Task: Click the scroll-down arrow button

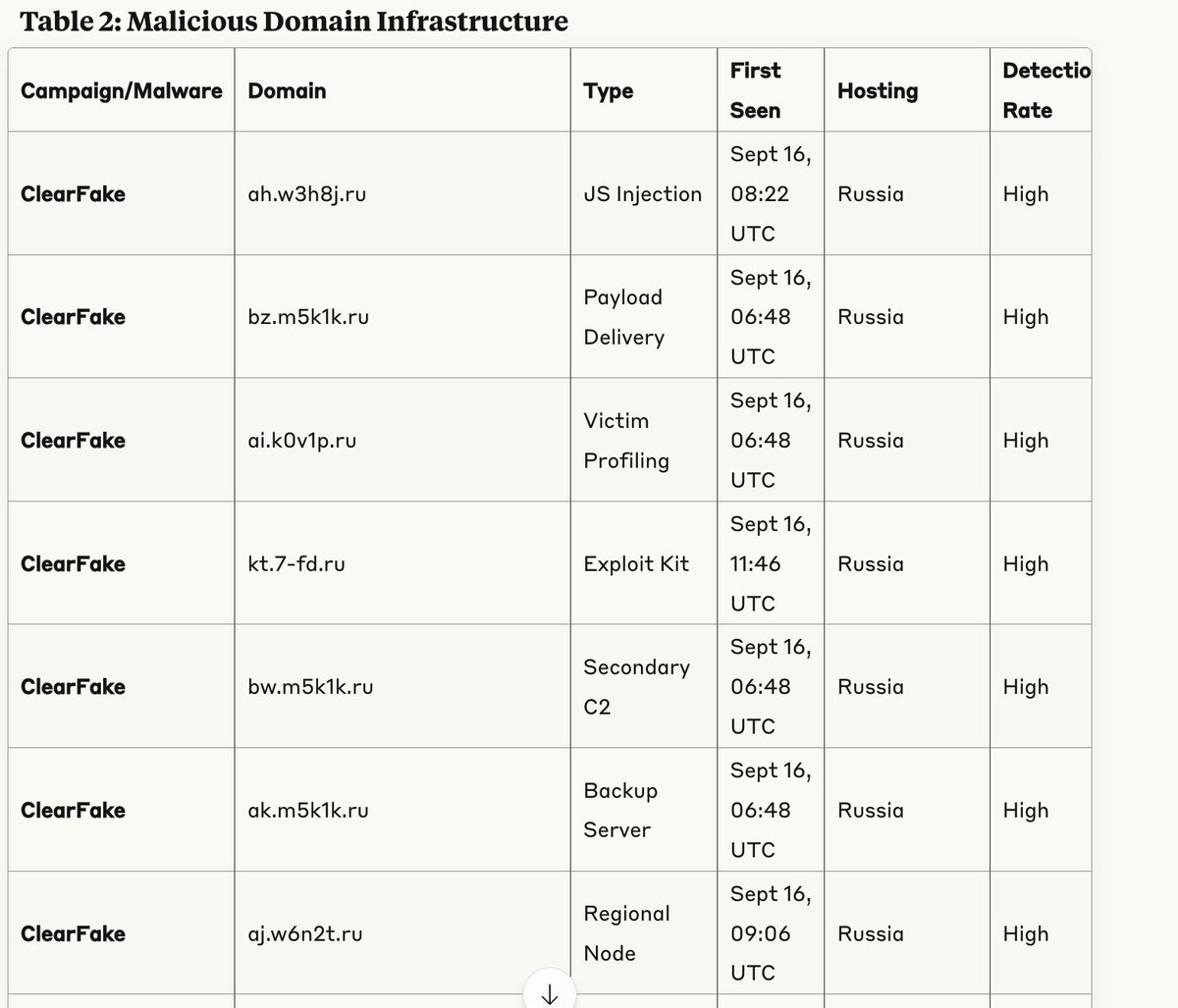Action: point(550,991)
